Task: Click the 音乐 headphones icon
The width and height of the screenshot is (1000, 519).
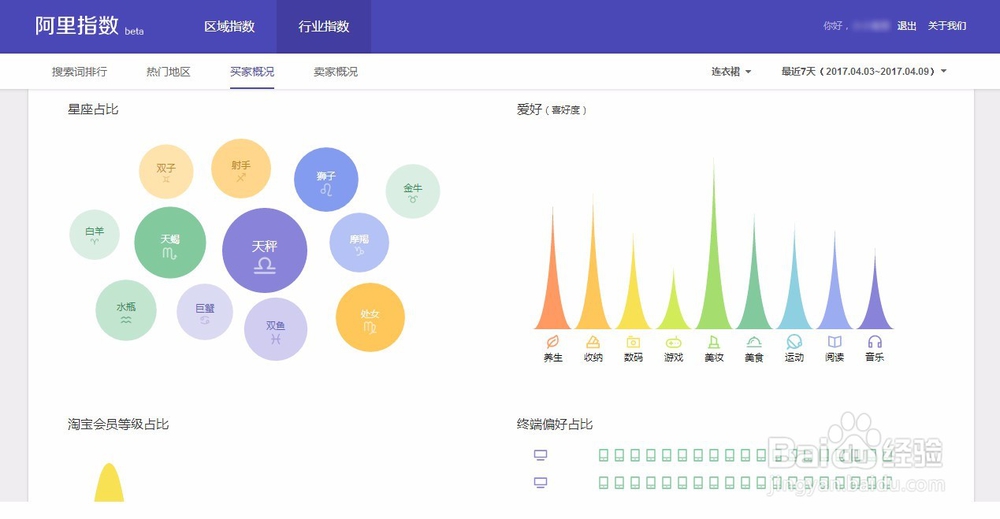Action: click(874, 342)
